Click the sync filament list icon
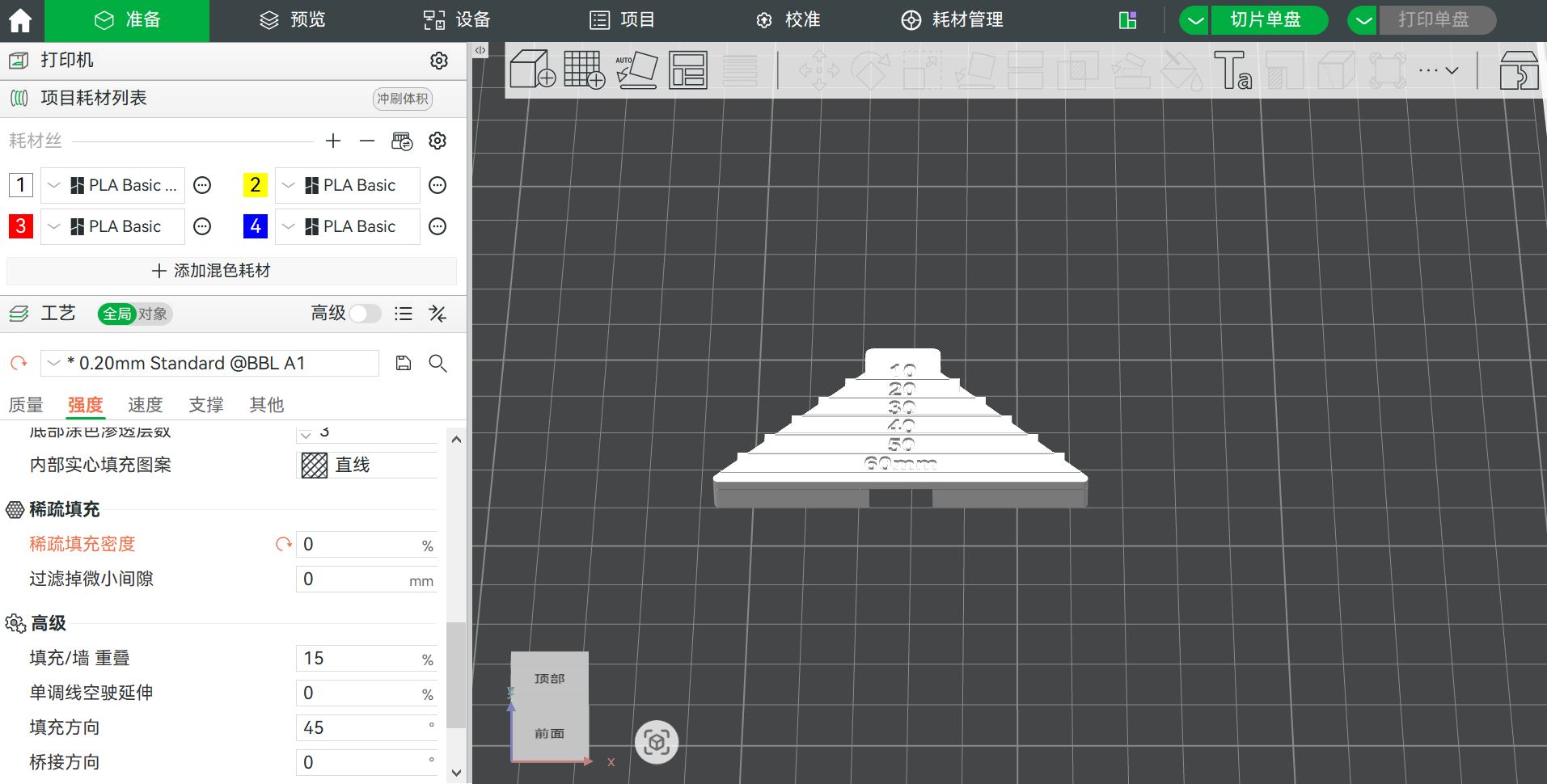This screenshot has width=1547, height=784. click(x=402, y=141)
